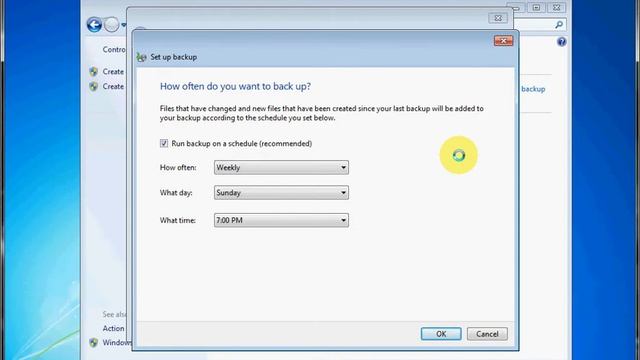Close the greyed dialog behind Set up backup
Image resolution: width=640 pixels, height=360 pixels.
[x=498, y=18]
